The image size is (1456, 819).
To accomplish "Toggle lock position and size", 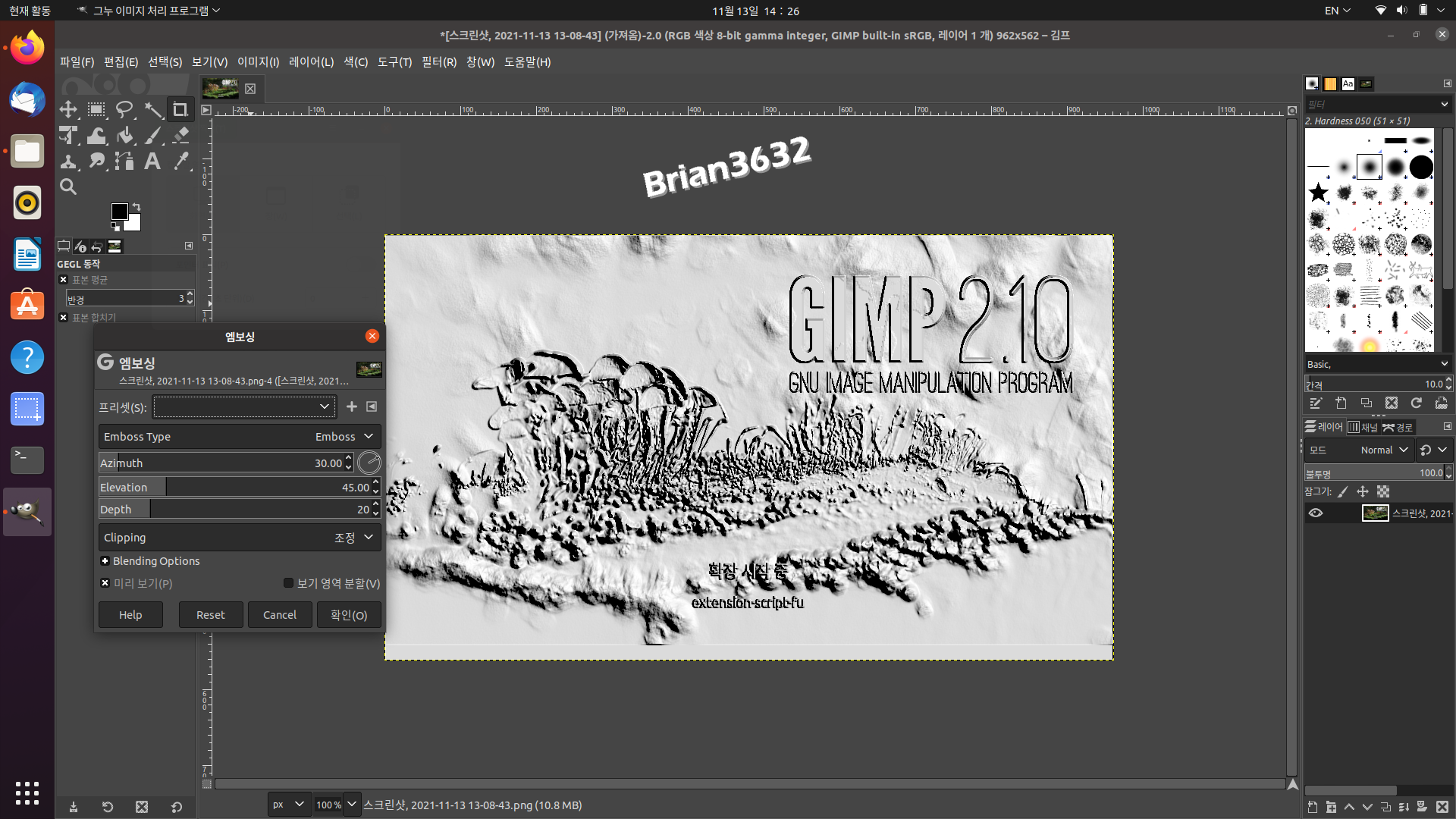I will pyautogui.click(x=1363, y=492).
